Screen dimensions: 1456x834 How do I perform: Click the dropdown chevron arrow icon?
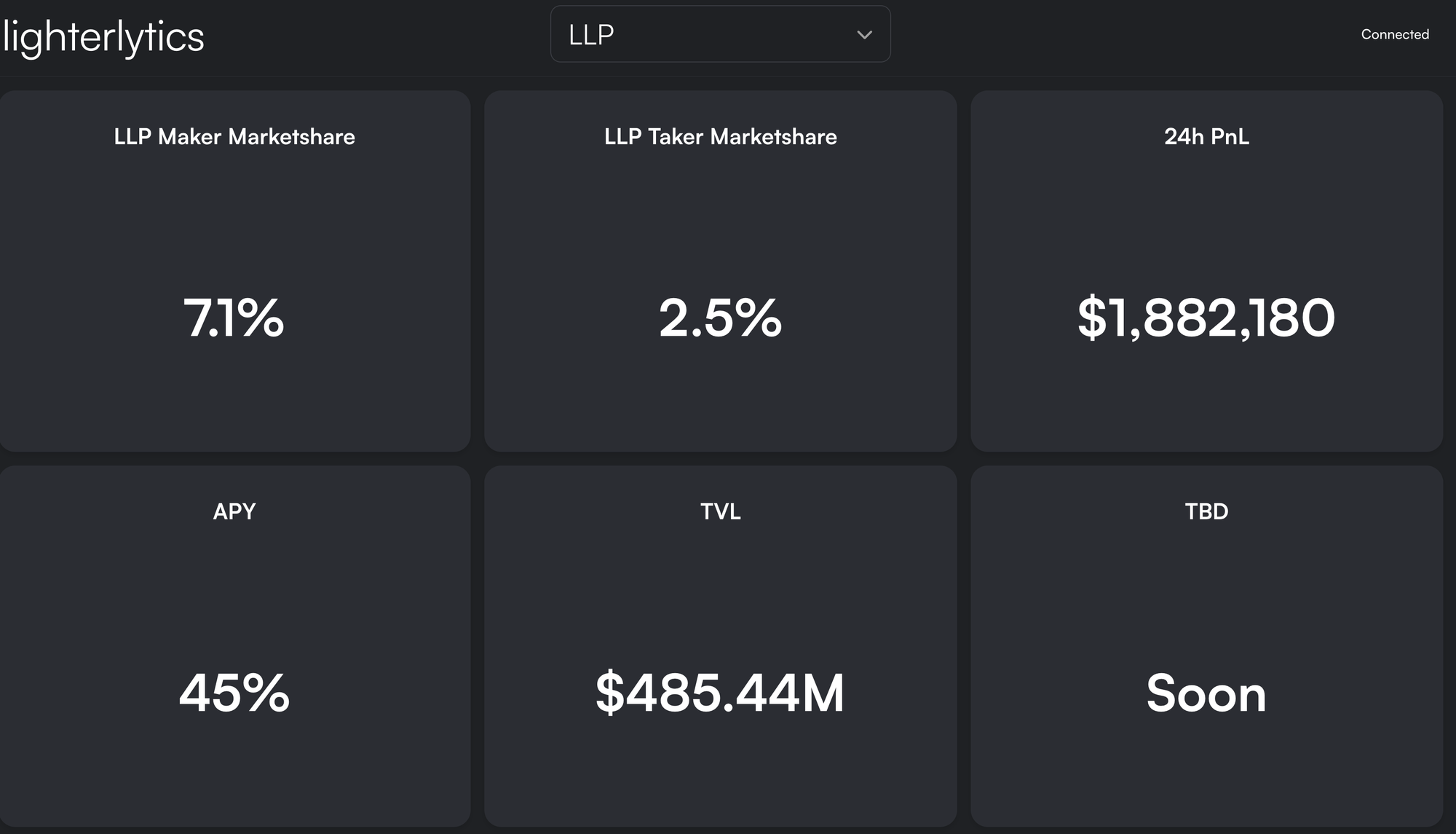(864, 35)
